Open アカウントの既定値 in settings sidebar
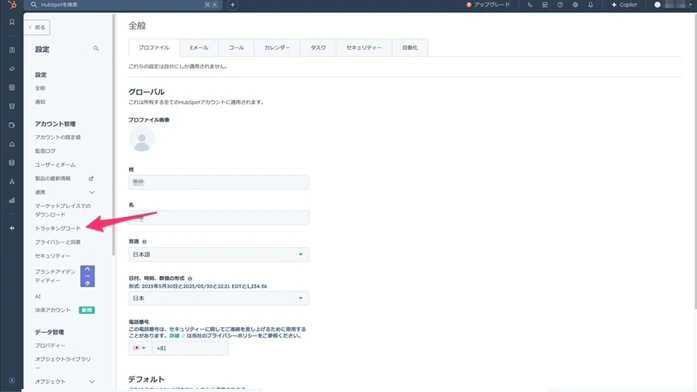The image size is (697, 392). click(x=58, y=137)
